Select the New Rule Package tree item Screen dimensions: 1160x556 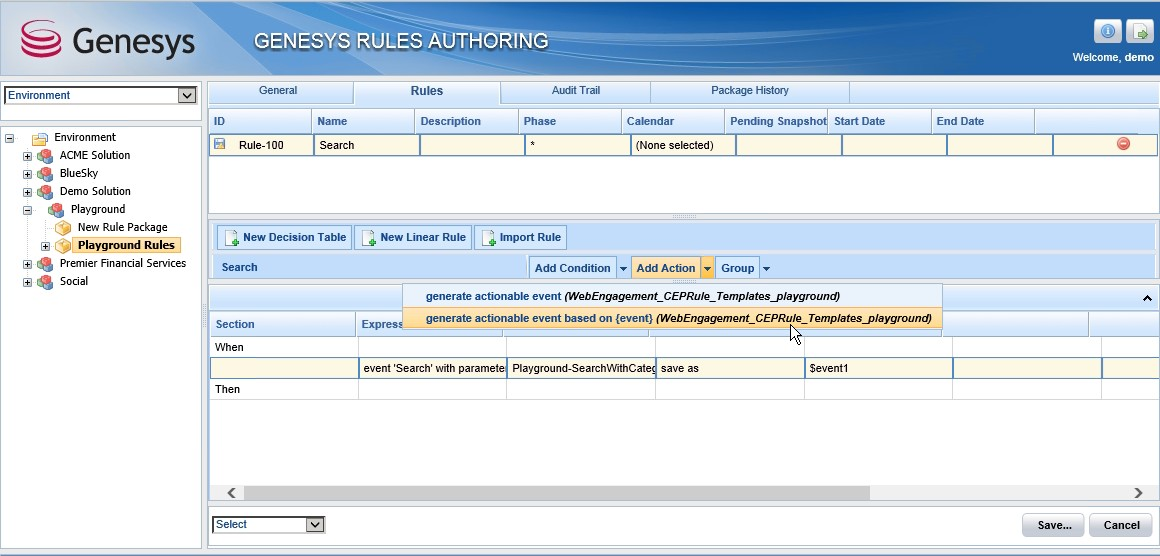(x=123, y=228)
